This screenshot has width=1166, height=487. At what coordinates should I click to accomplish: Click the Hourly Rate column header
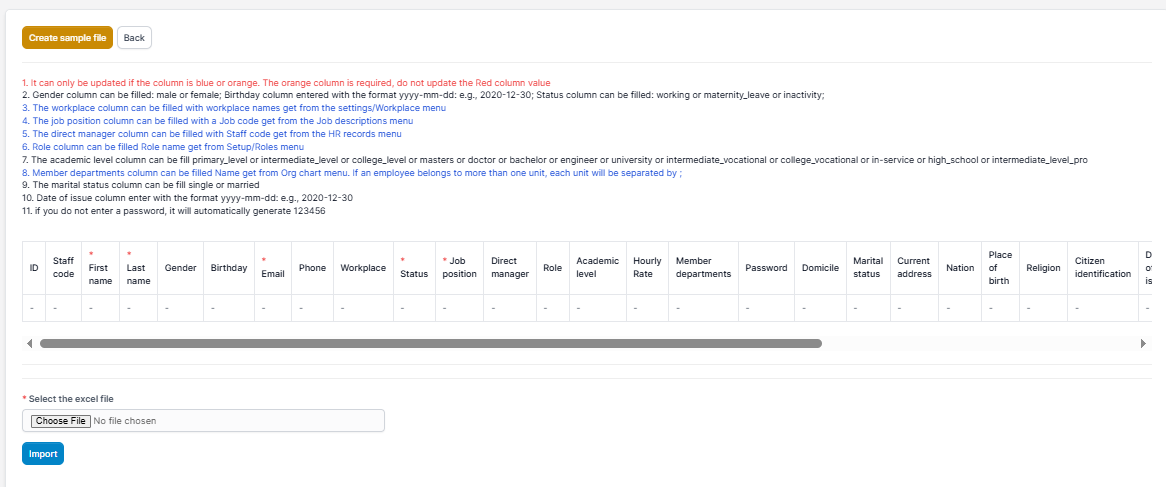coord(647,268)
